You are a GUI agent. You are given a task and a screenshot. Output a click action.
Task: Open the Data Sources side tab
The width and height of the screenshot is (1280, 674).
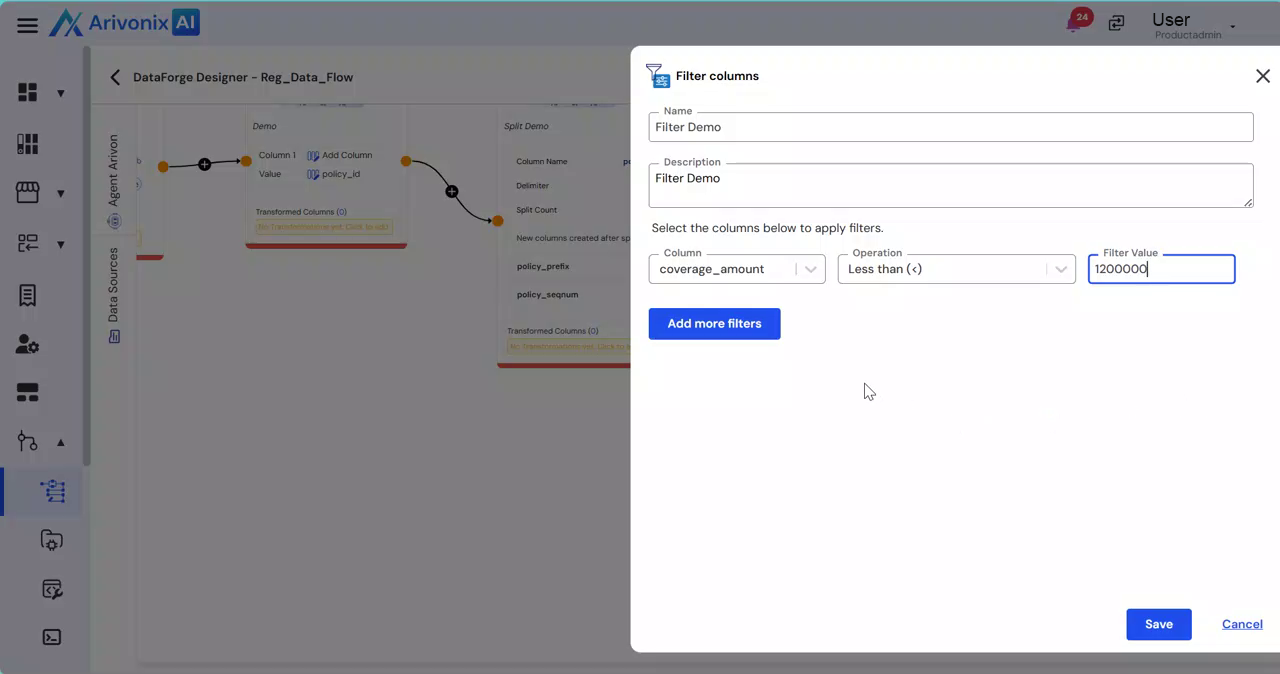click(x=113, y=286)
